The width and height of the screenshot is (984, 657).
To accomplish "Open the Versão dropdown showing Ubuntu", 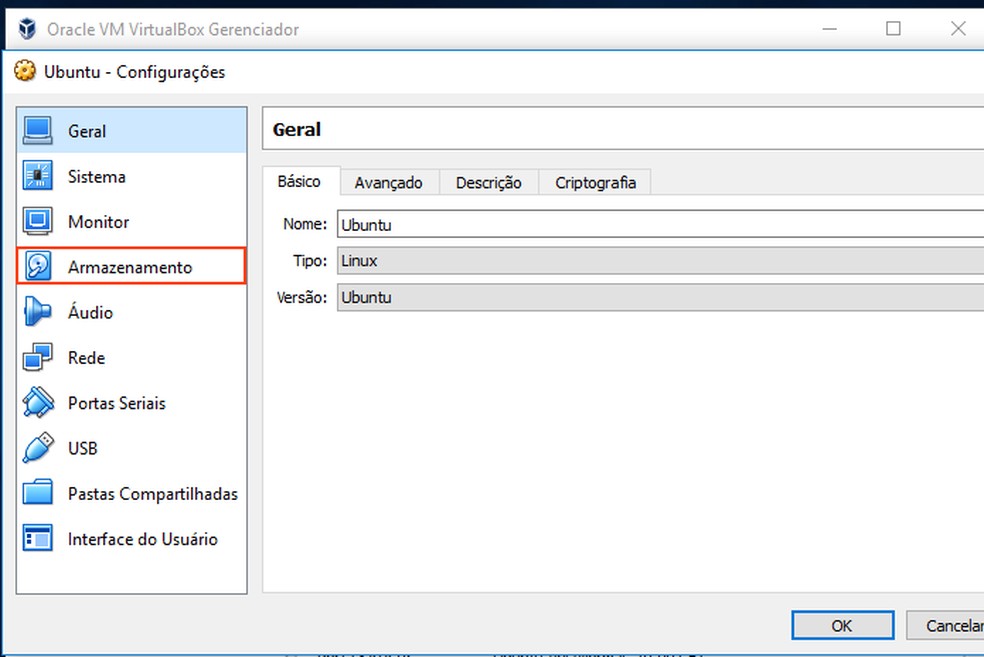I will (x=660, y=297).
